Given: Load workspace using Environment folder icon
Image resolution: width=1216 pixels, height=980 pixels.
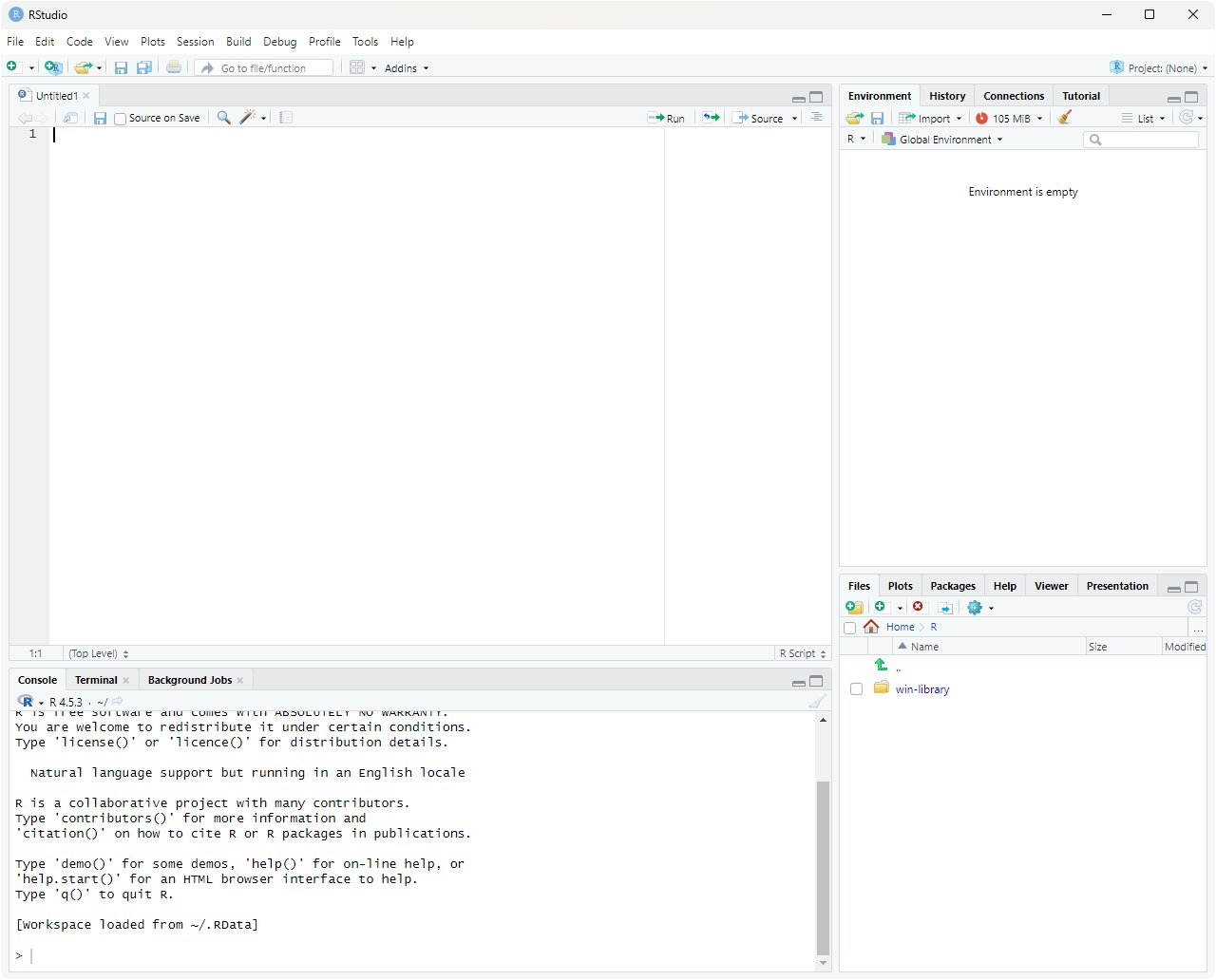Looking at the screenshot, I should click(854, 118).
